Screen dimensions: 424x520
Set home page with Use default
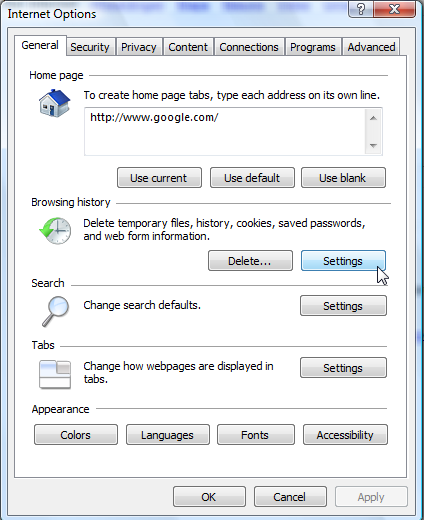point(252,178)
